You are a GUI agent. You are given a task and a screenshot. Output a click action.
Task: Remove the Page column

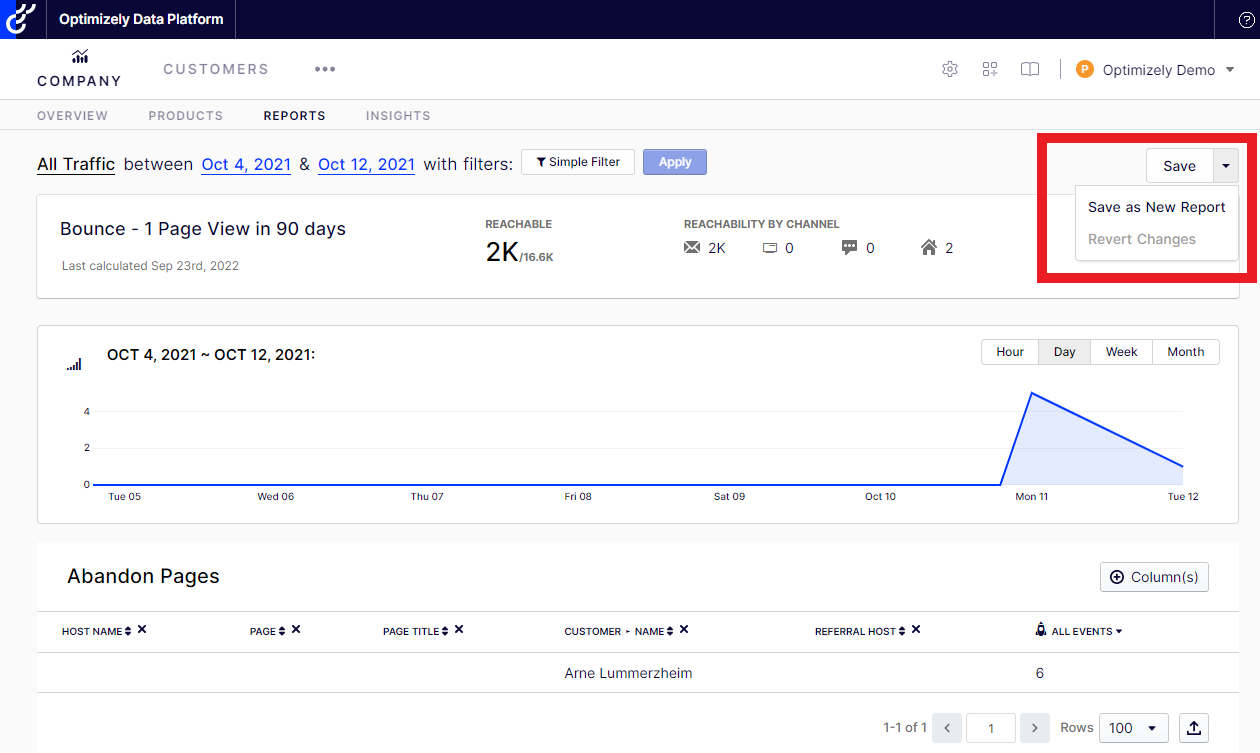tap(296, 630)
